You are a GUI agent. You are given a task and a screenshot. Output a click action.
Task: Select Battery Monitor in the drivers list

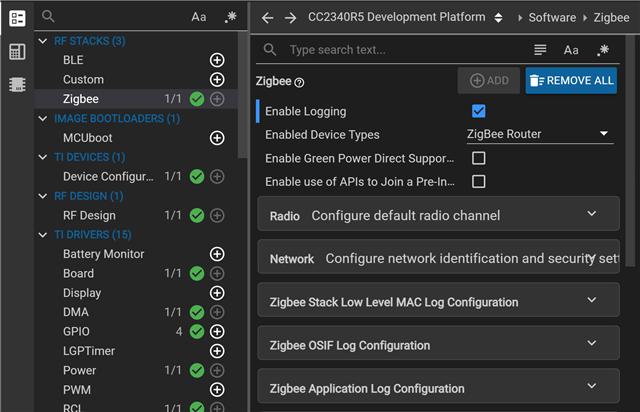103,254
